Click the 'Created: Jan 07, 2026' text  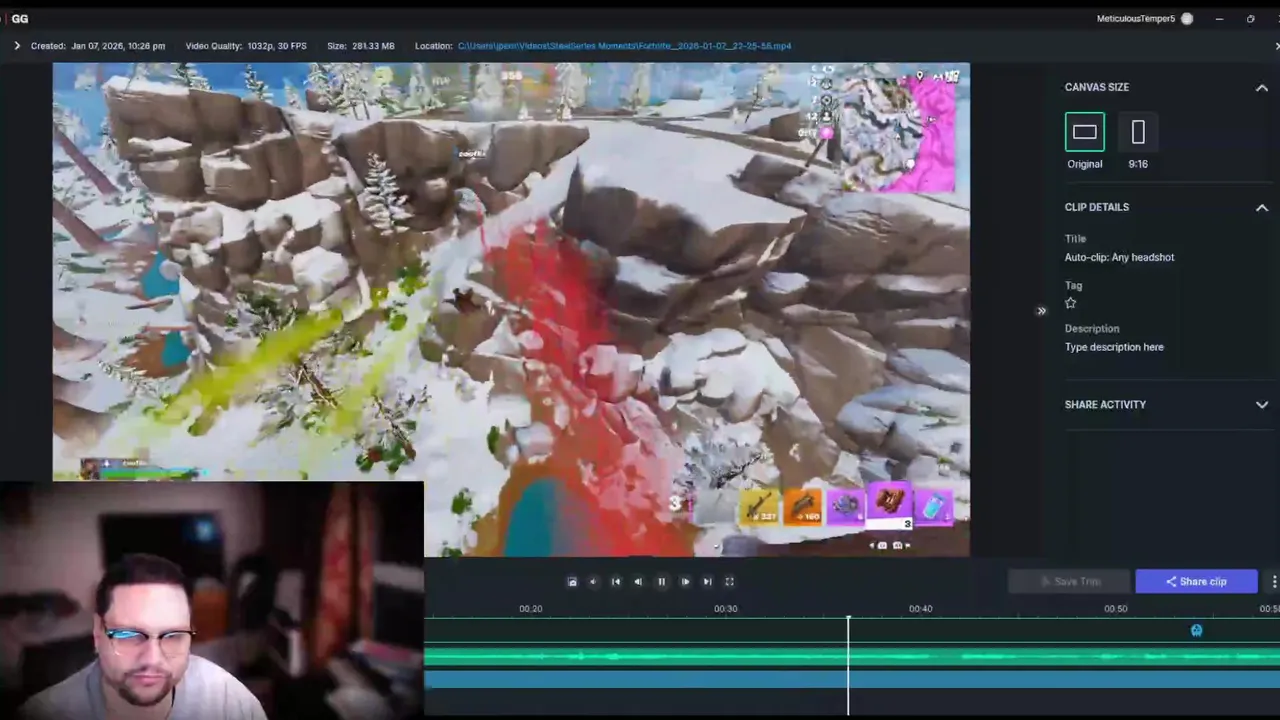pos(98,46)
